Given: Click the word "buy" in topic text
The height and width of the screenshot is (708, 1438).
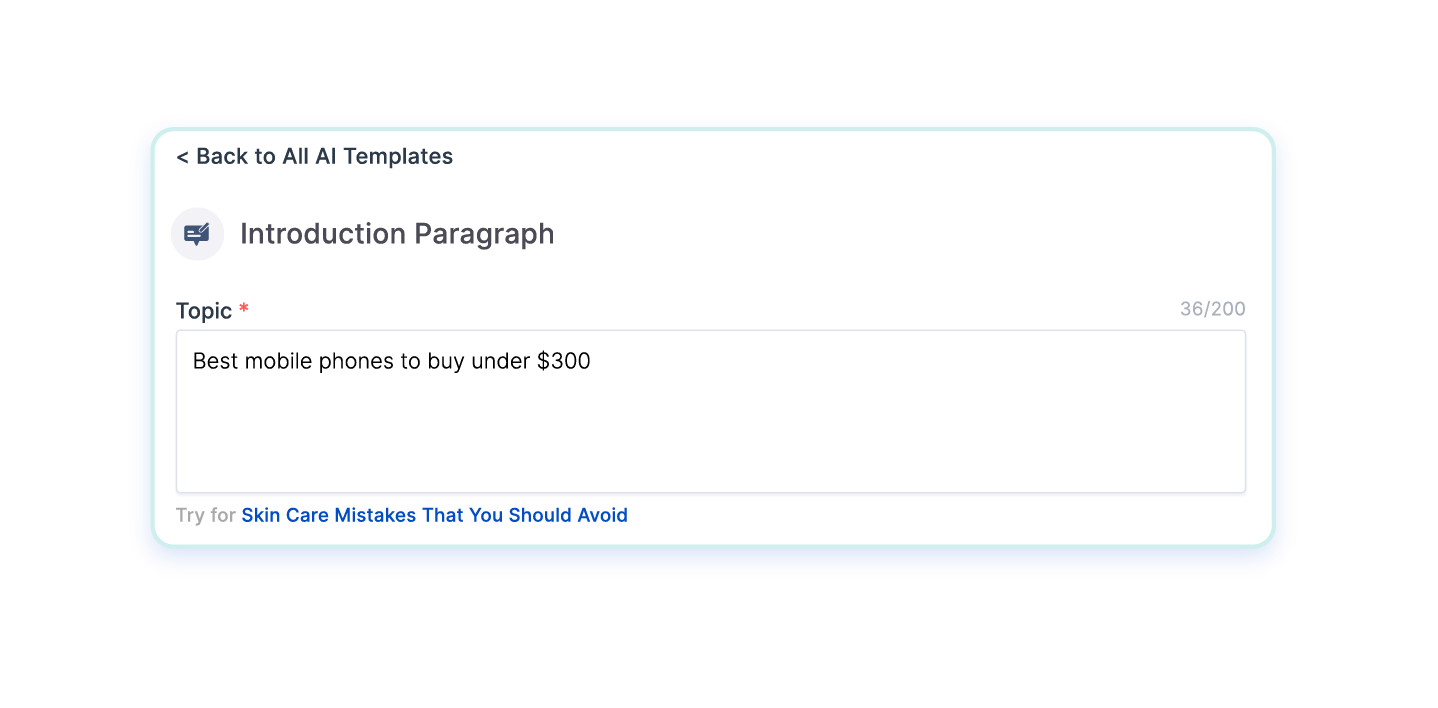Looking at the screenshot, I should (446, 362).
